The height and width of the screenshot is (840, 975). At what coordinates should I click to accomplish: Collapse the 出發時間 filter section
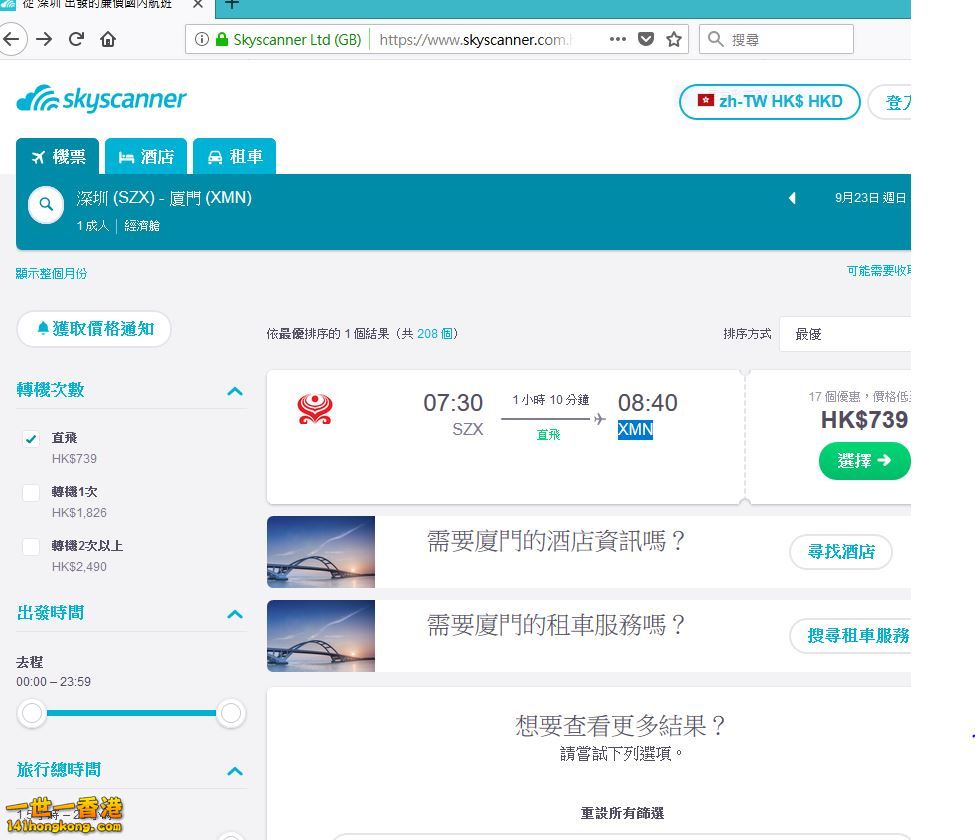point(235,614)
